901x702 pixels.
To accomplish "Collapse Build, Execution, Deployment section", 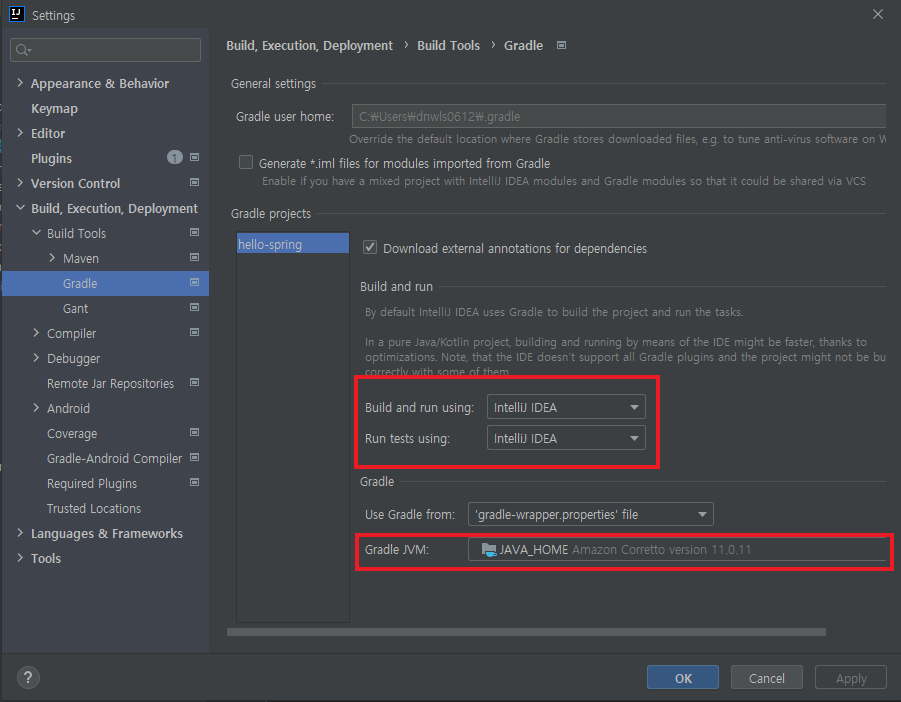I will coord(20,208).
